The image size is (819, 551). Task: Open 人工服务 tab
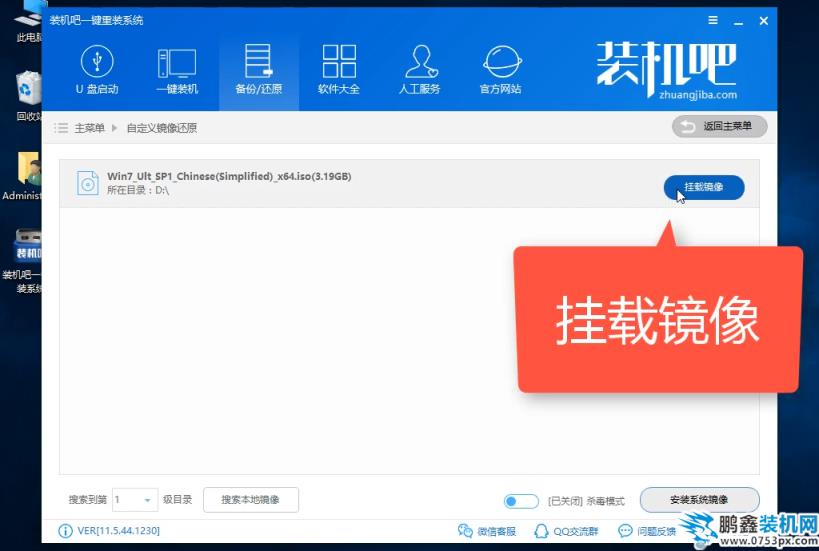(x=419, y=69)
